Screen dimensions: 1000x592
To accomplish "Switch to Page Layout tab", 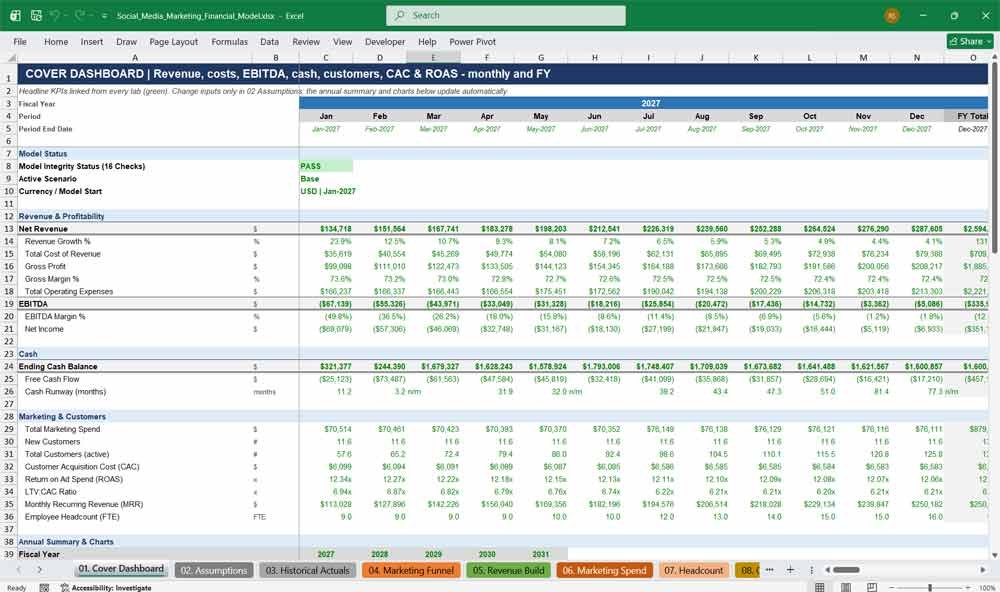I will [173, 41].
